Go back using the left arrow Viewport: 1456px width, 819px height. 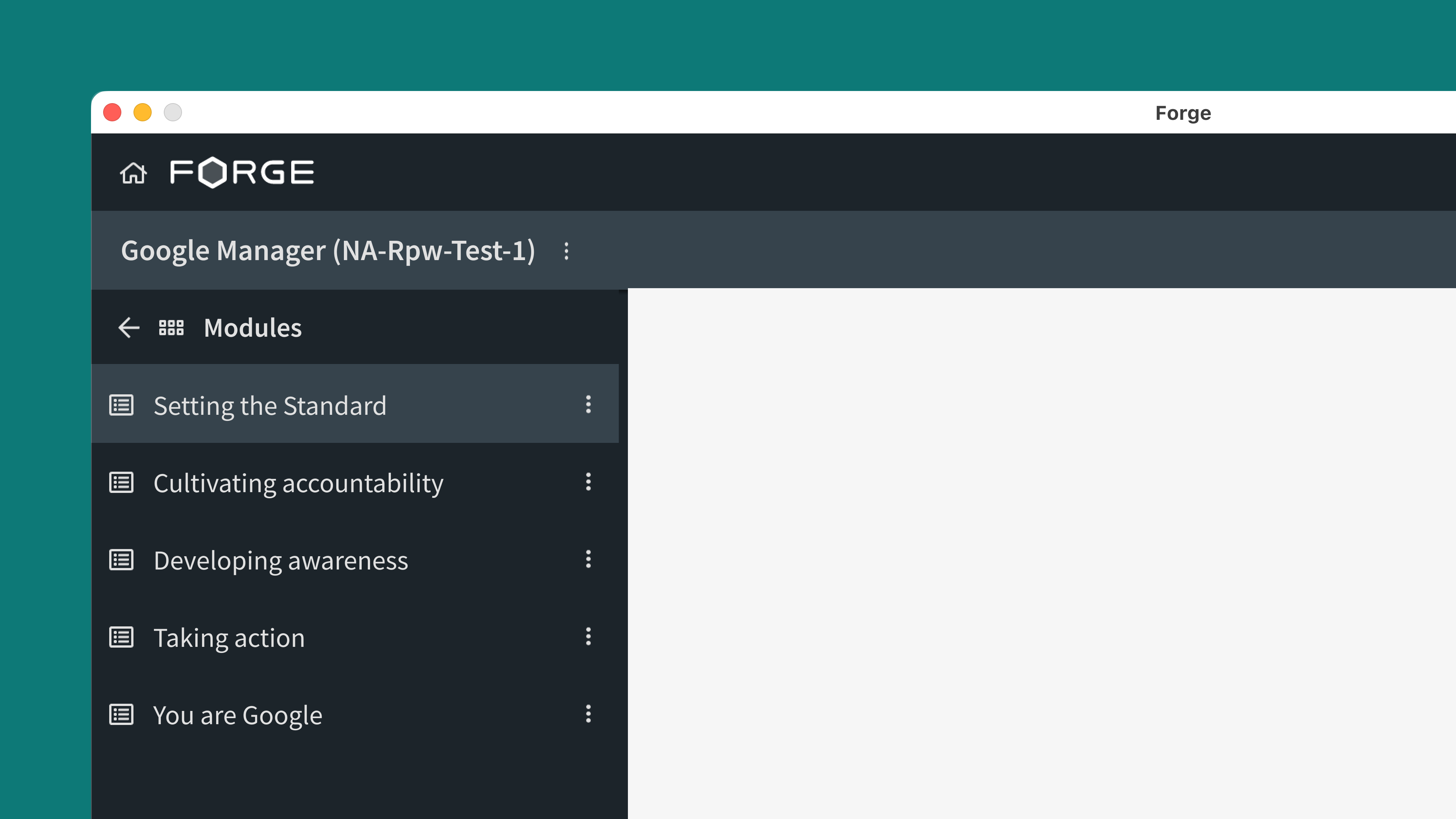coord(128,328)
